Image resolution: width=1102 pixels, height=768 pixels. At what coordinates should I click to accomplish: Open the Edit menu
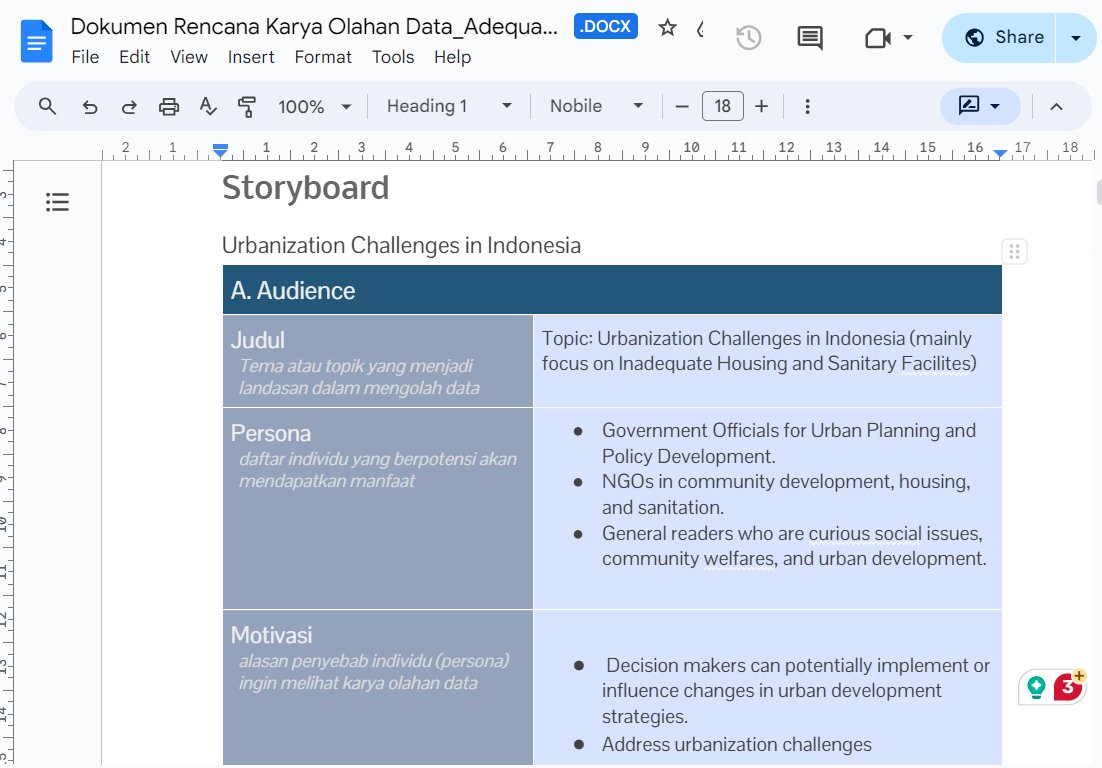(x=134, y=57)
